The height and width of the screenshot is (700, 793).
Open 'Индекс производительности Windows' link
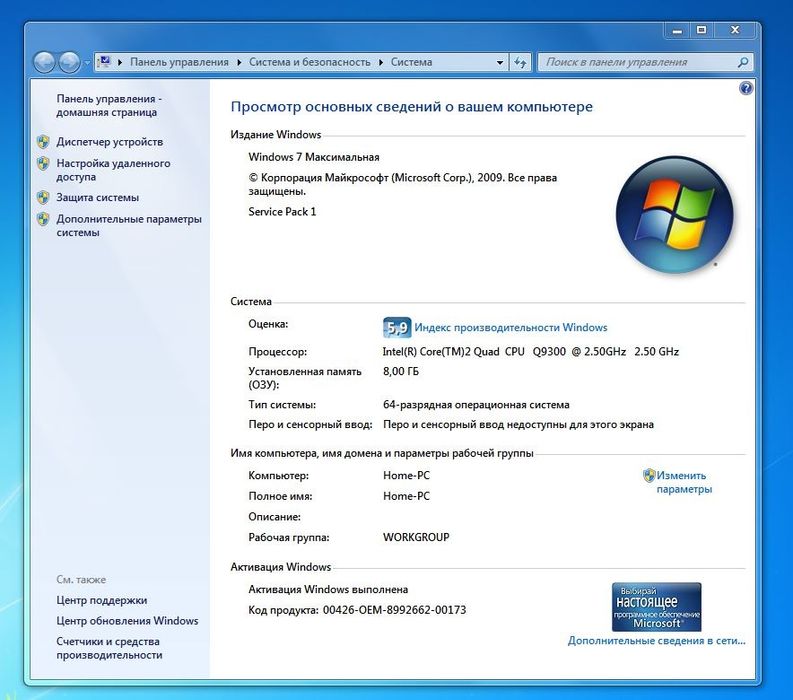tap(511, 327)
